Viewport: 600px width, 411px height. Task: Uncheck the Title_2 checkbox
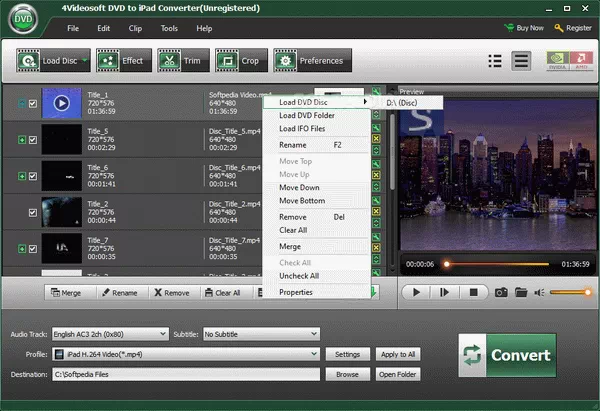(x=33, y=212)
